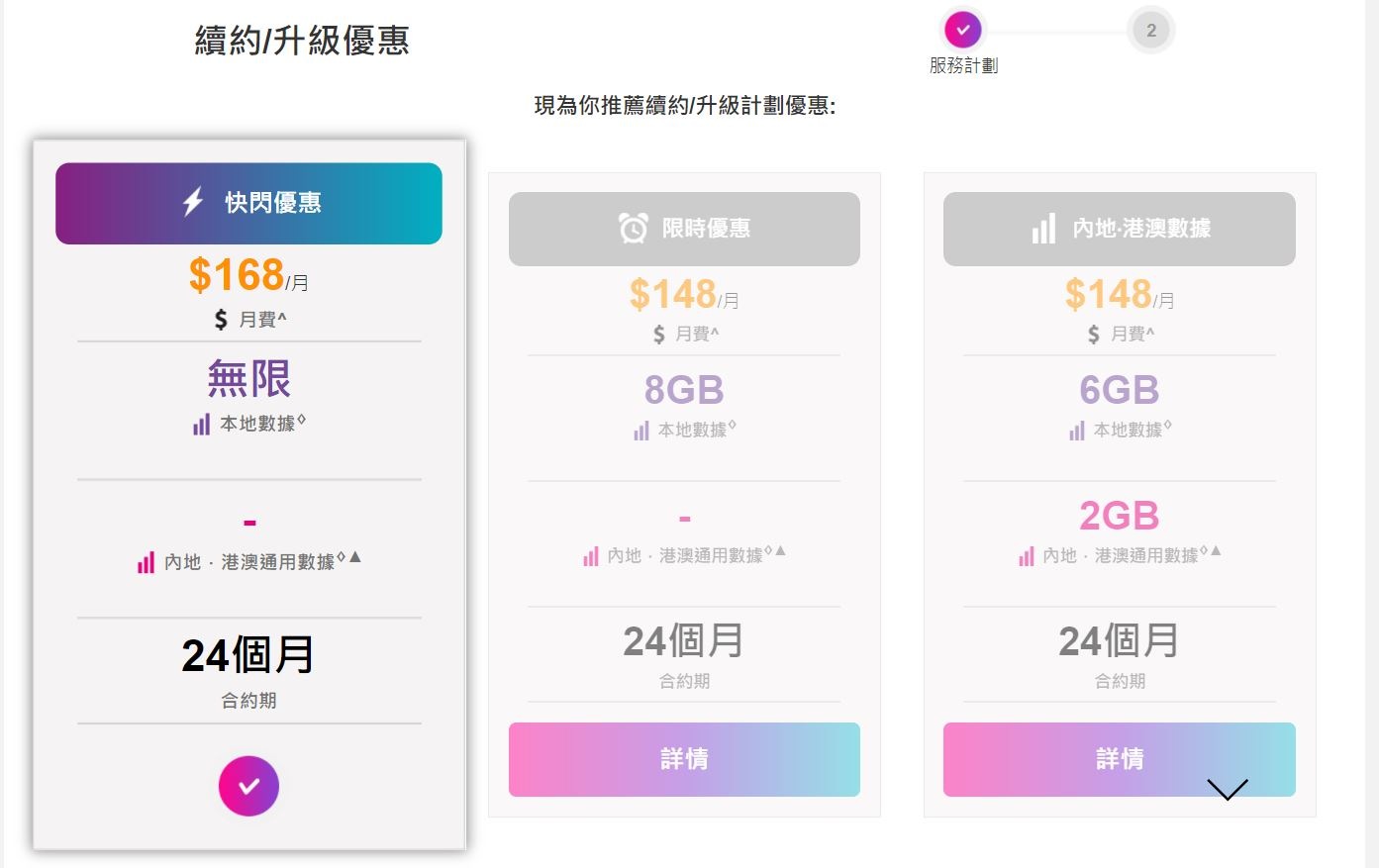Screen dimensions: 1379x868
Task: Expand the $148 限時優惠 card details
Action: pos(684,759)
